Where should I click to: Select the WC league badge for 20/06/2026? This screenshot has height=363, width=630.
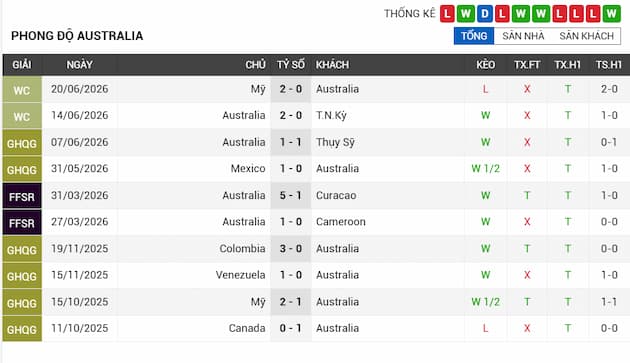point(22,90)
